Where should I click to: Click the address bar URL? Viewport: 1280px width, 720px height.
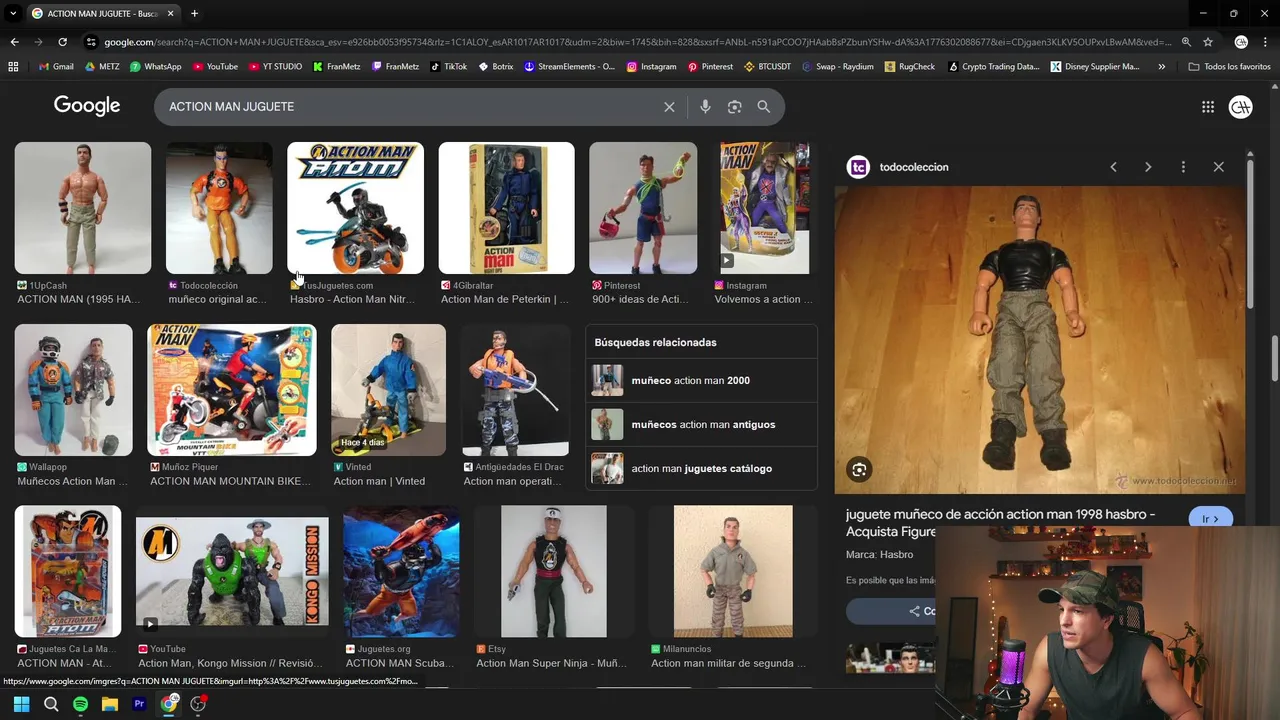pos(637,42)
